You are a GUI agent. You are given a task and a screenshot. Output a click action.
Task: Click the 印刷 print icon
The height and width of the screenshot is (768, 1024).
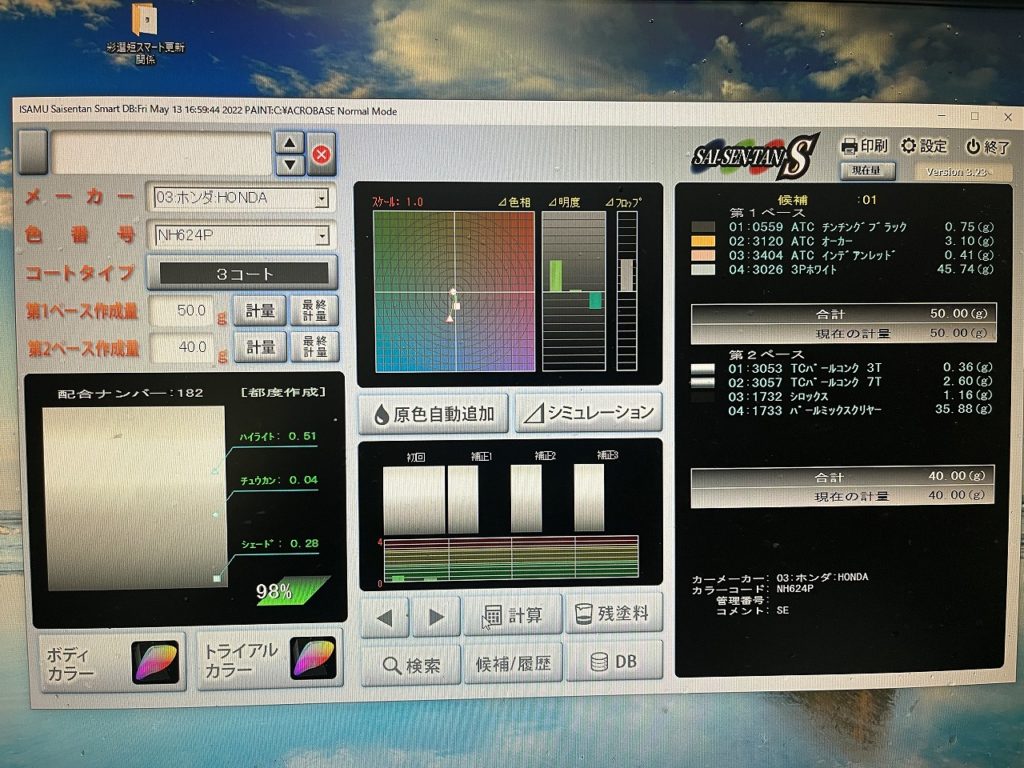pyautogui.click(x=849, y=146)
